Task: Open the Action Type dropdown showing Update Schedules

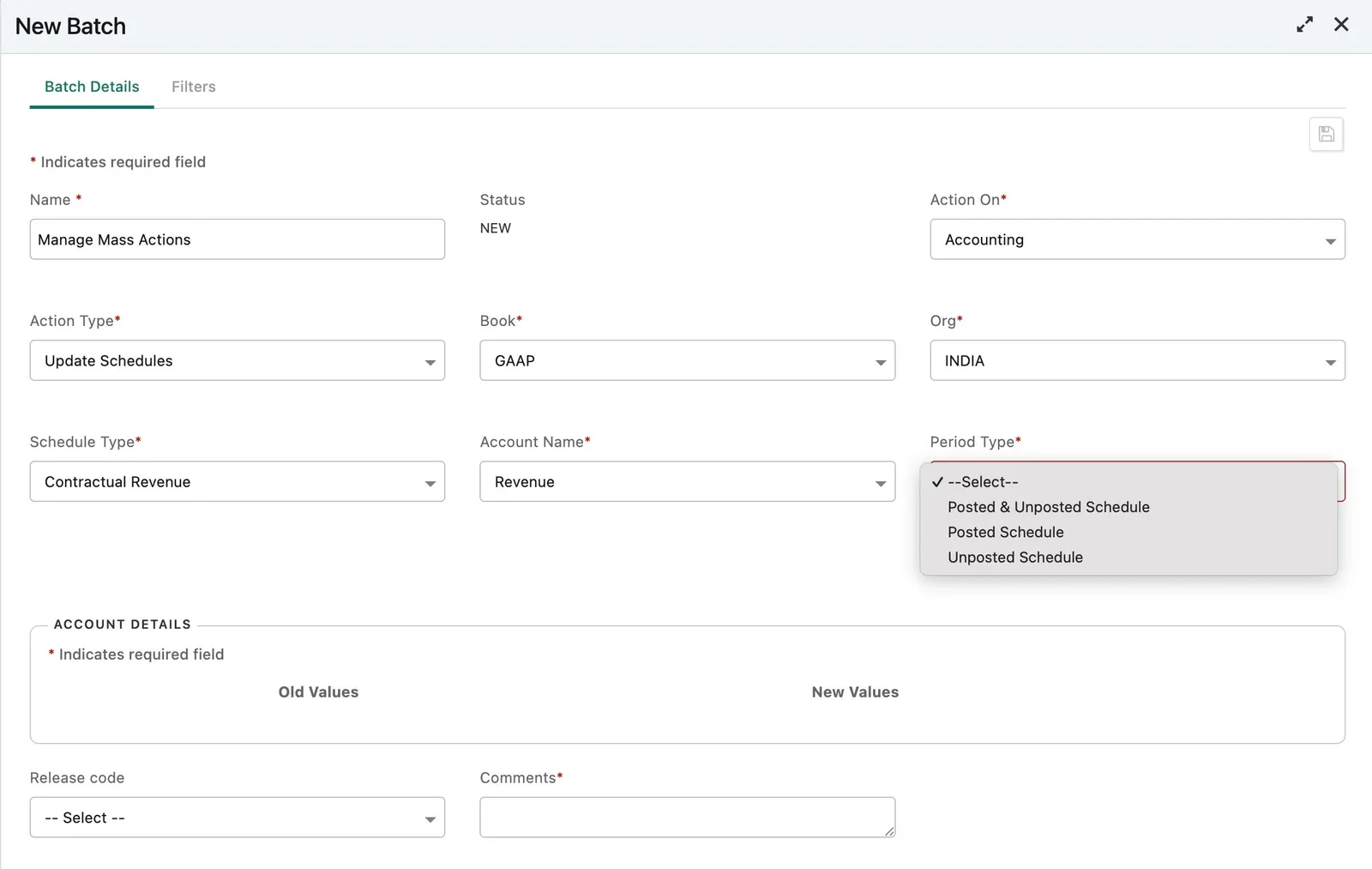Action: [x=238, y=360]
